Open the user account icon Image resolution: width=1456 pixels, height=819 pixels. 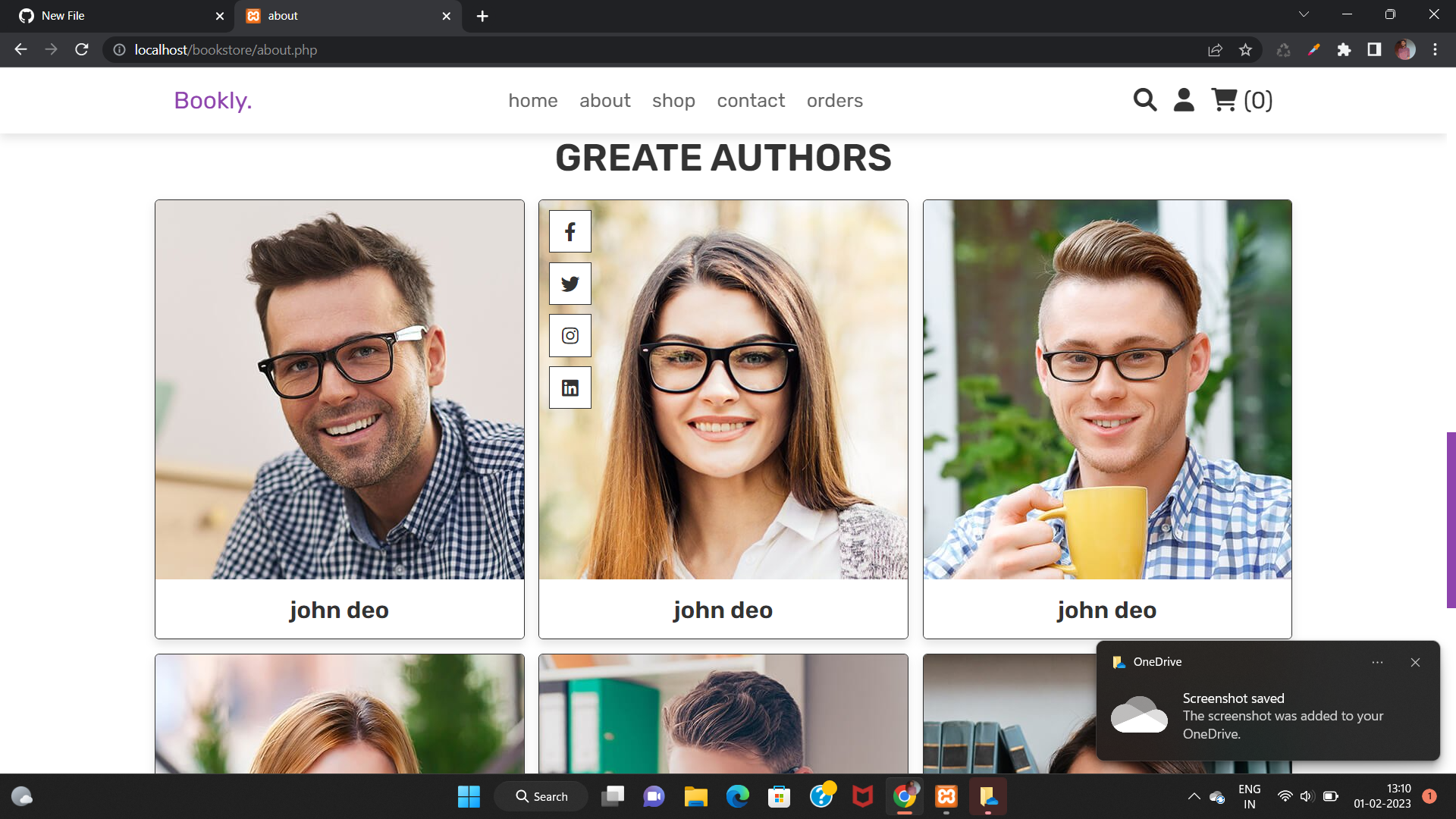pos(1184,100)
